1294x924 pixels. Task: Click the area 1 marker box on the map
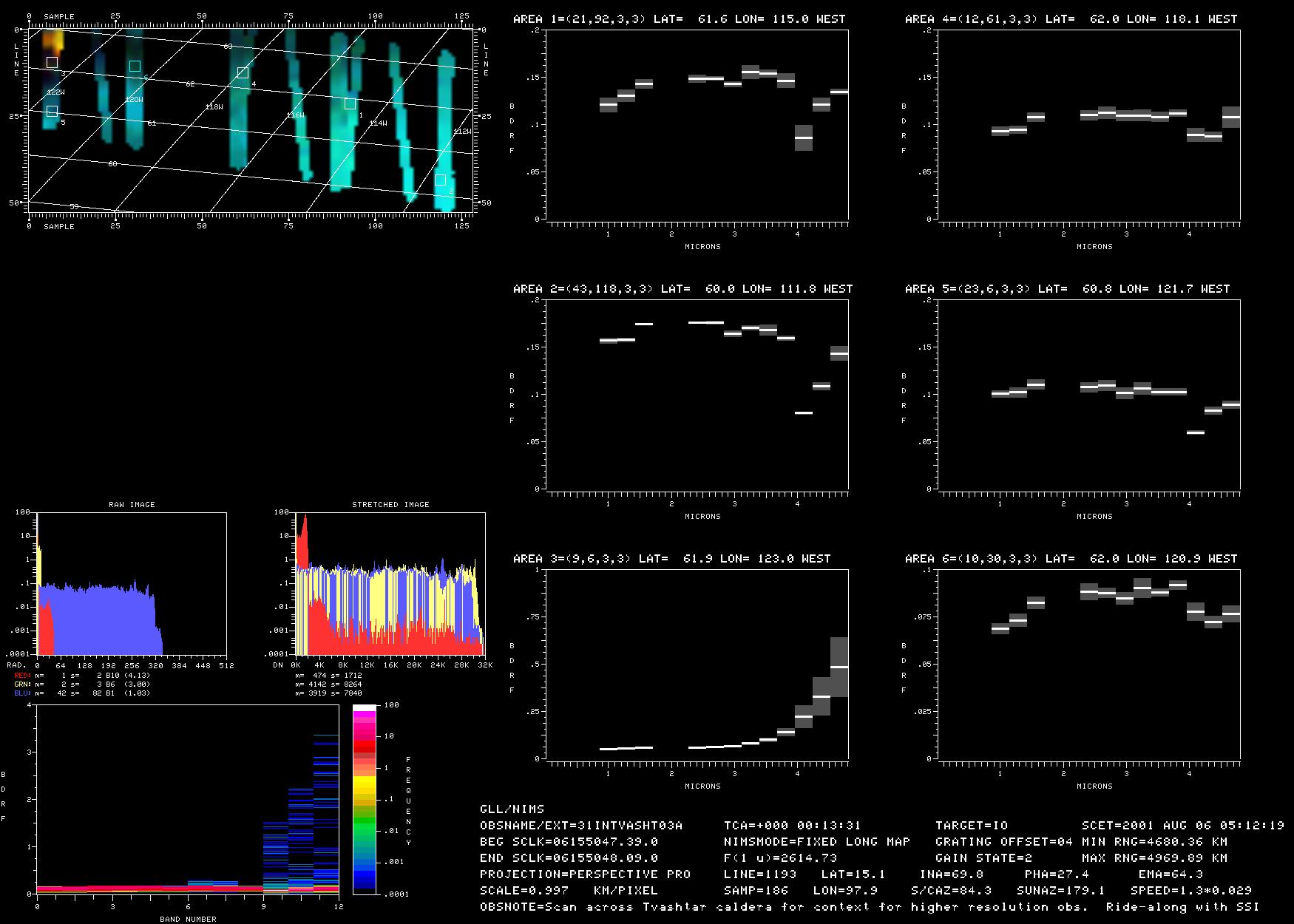point(350,103)
